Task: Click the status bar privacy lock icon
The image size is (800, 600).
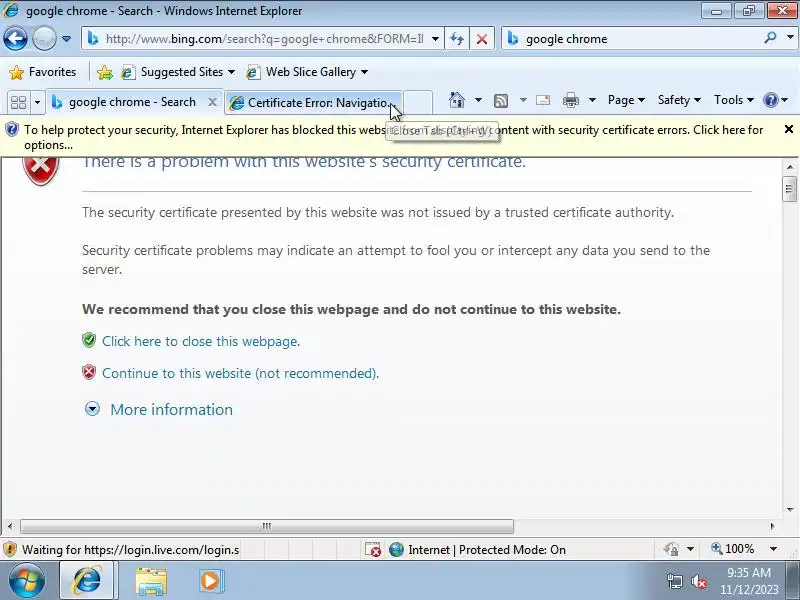Action: click(x=671, y=549)
